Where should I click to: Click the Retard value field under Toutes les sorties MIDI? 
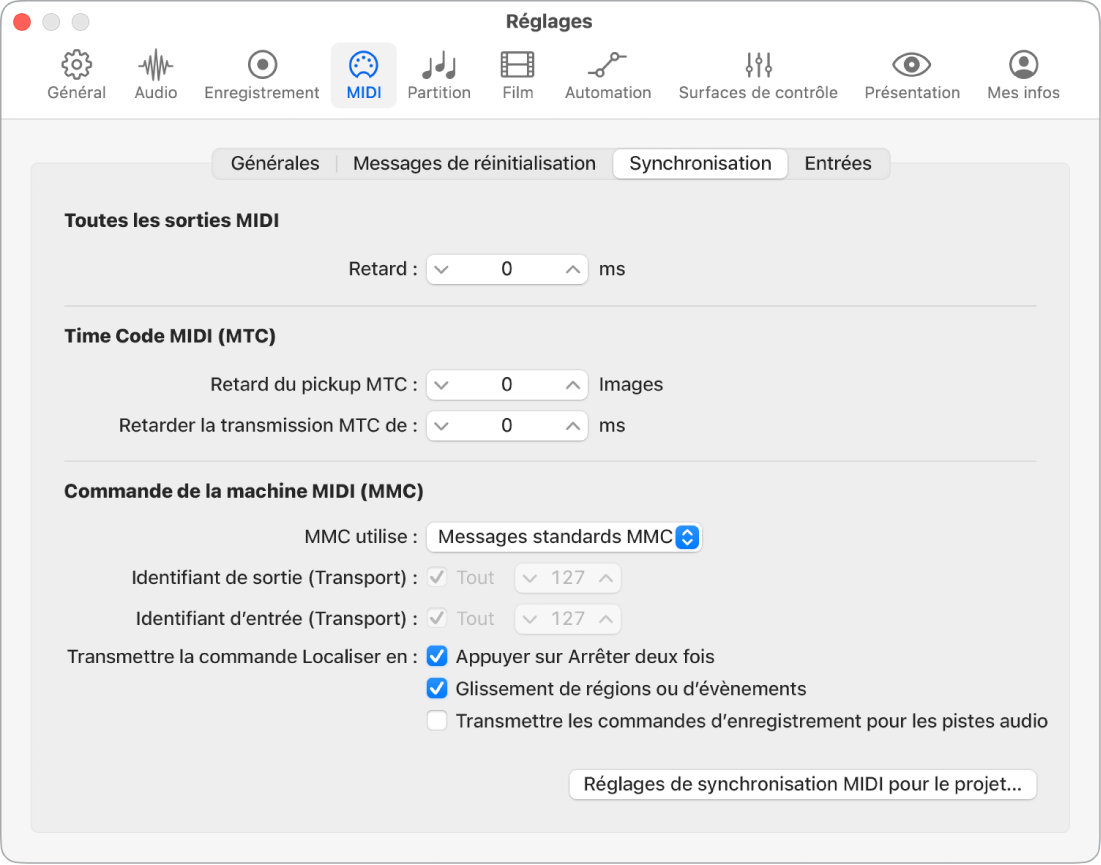pos(507,269)
